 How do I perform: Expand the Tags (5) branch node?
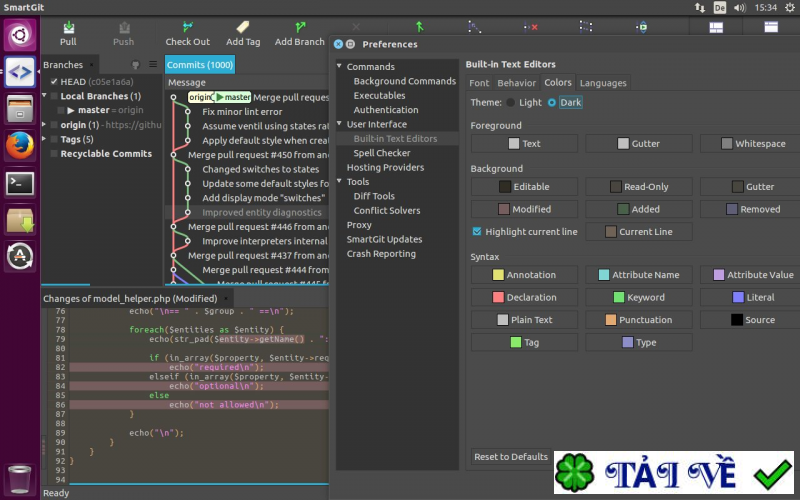(x=46, y=140)
